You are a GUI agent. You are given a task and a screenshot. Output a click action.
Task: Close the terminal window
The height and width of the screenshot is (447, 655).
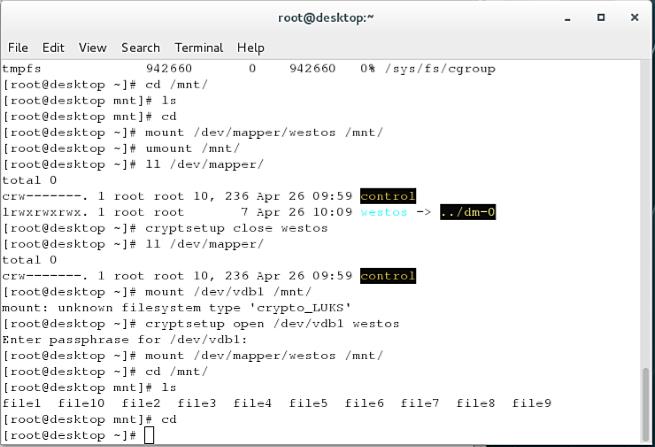click(634, 18)
